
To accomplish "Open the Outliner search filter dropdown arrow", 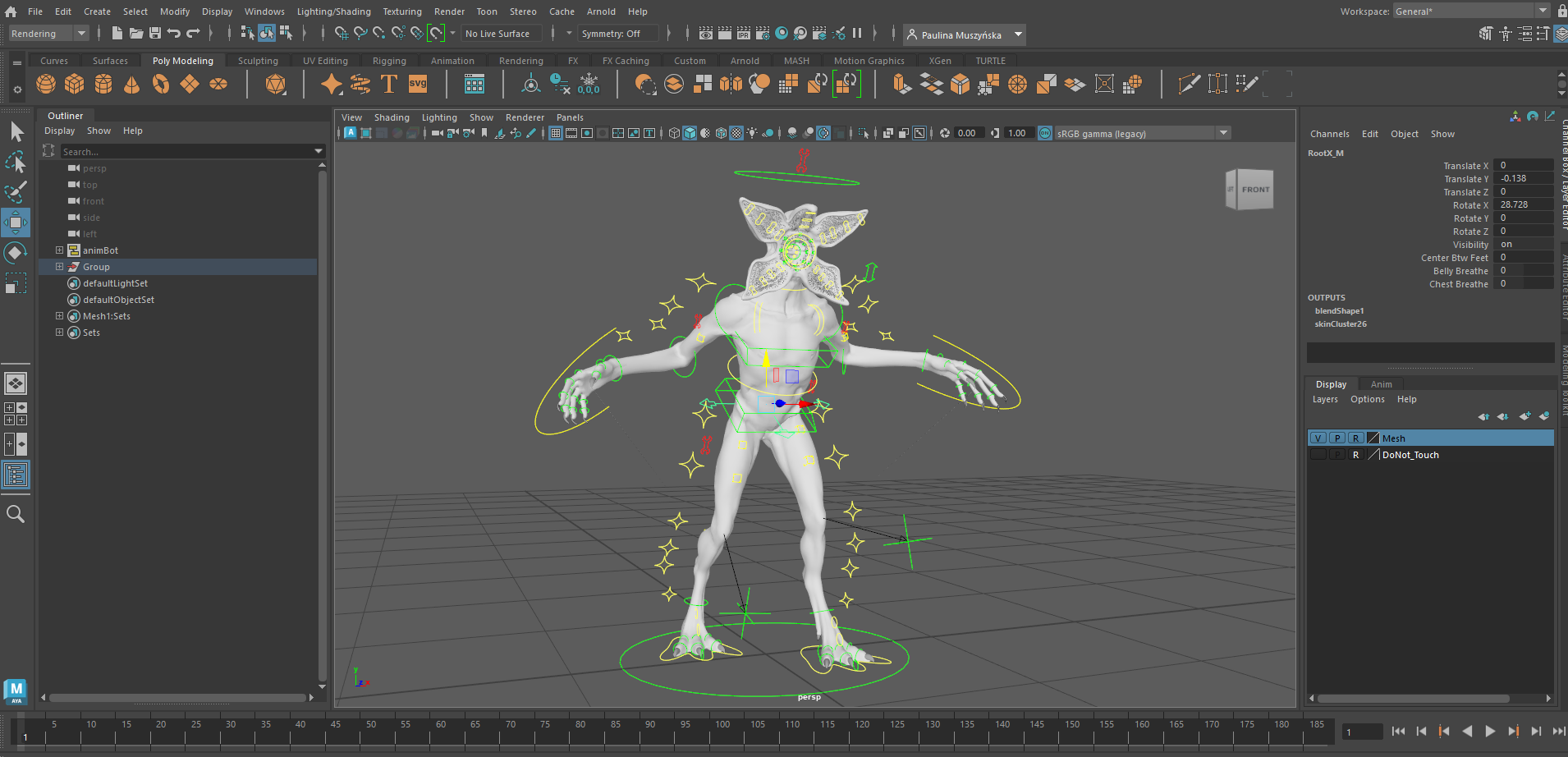I will [319, 152].
